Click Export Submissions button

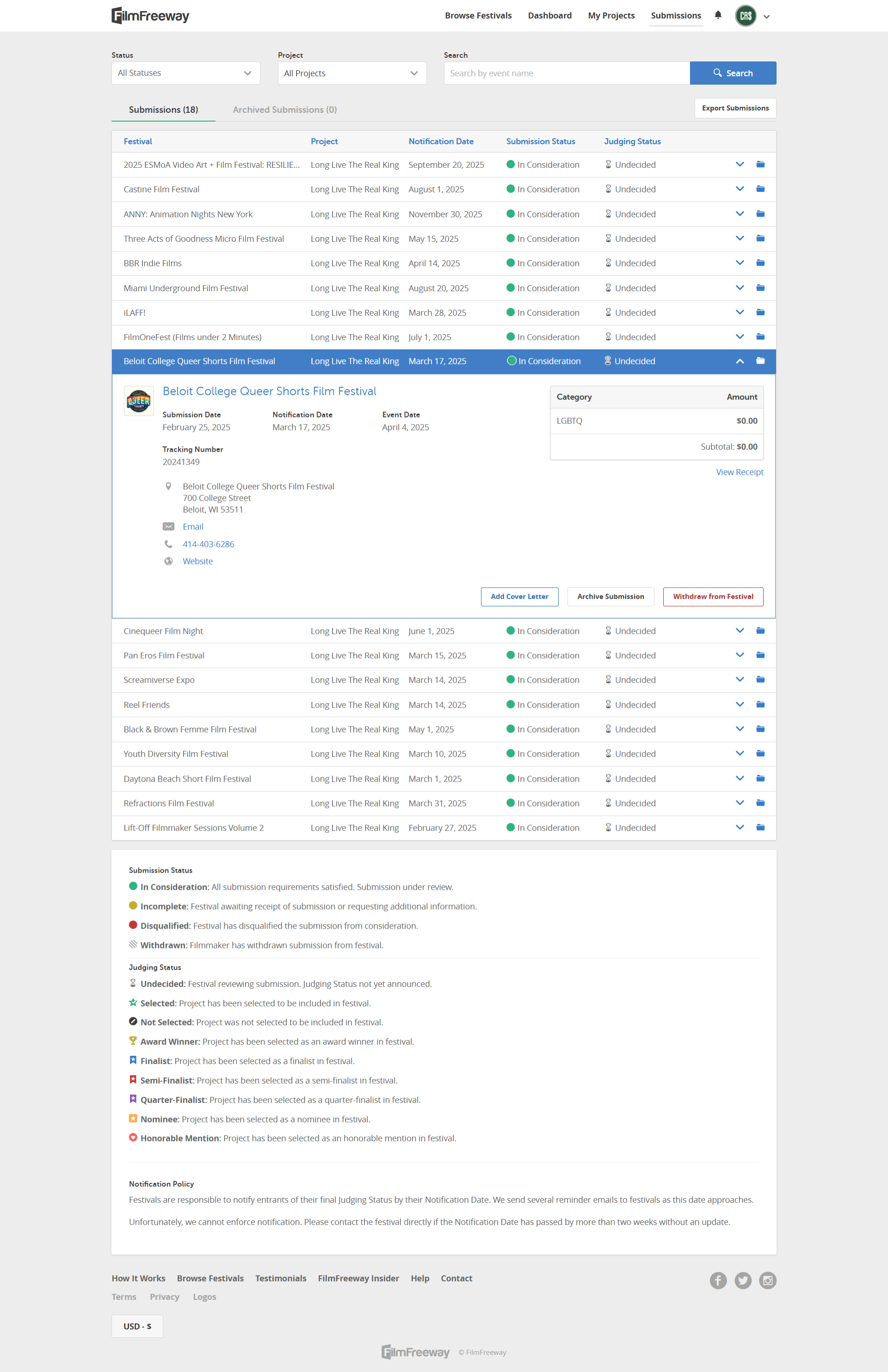[x=735, y=108]
